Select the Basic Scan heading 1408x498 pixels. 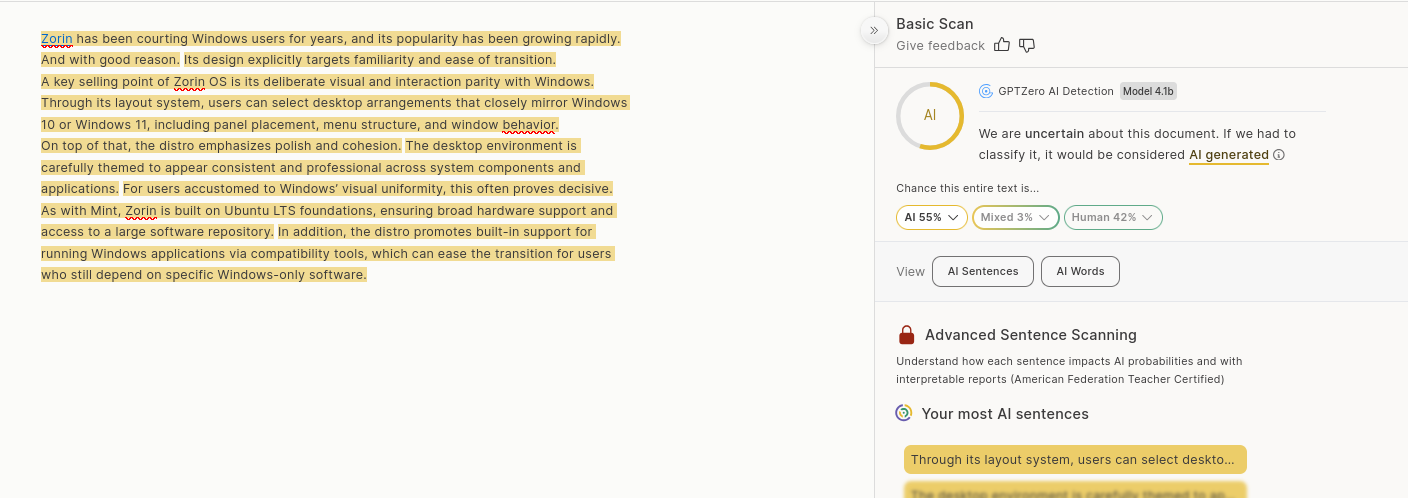point(934,24)
